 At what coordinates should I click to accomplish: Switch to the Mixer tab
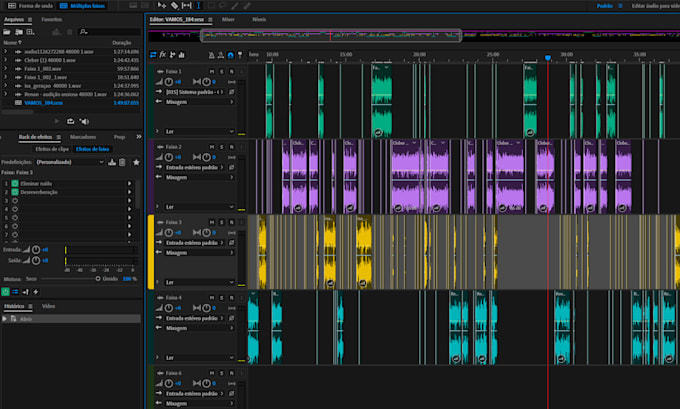pyautogui.click(x=228, y=20)
